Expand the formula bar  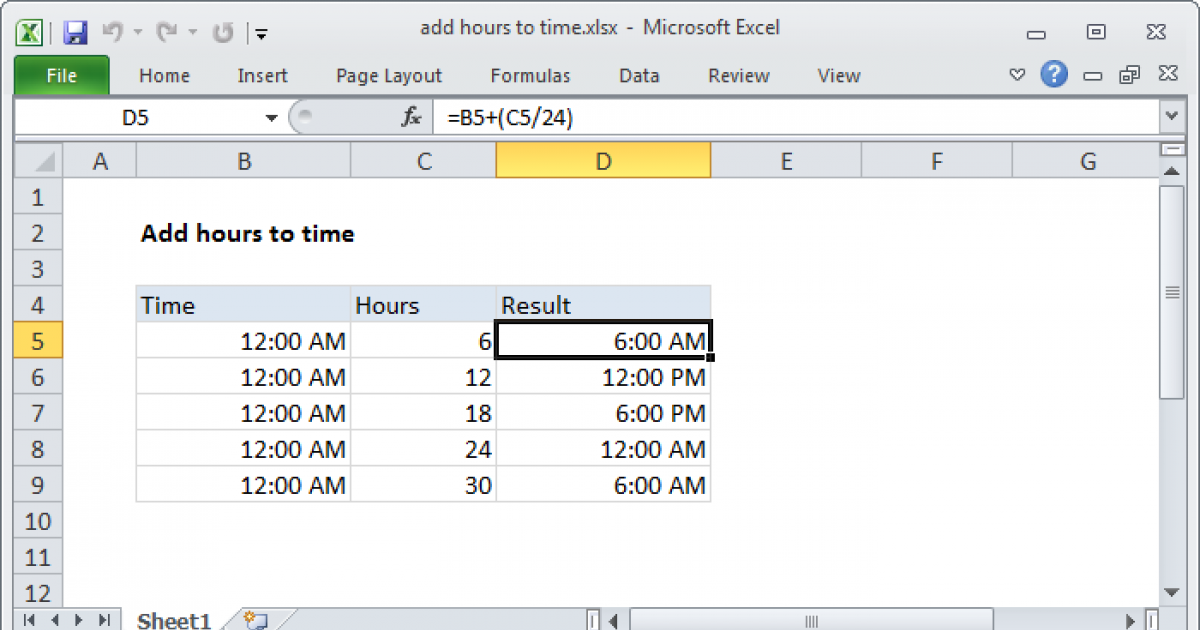point(1172,118)
